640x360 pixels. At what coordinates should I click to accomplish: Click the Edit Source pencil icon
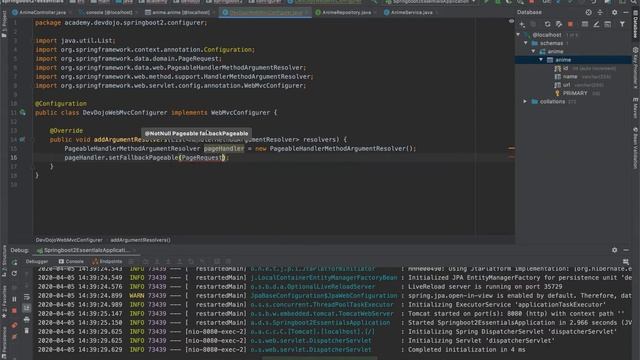coord(596,24)
